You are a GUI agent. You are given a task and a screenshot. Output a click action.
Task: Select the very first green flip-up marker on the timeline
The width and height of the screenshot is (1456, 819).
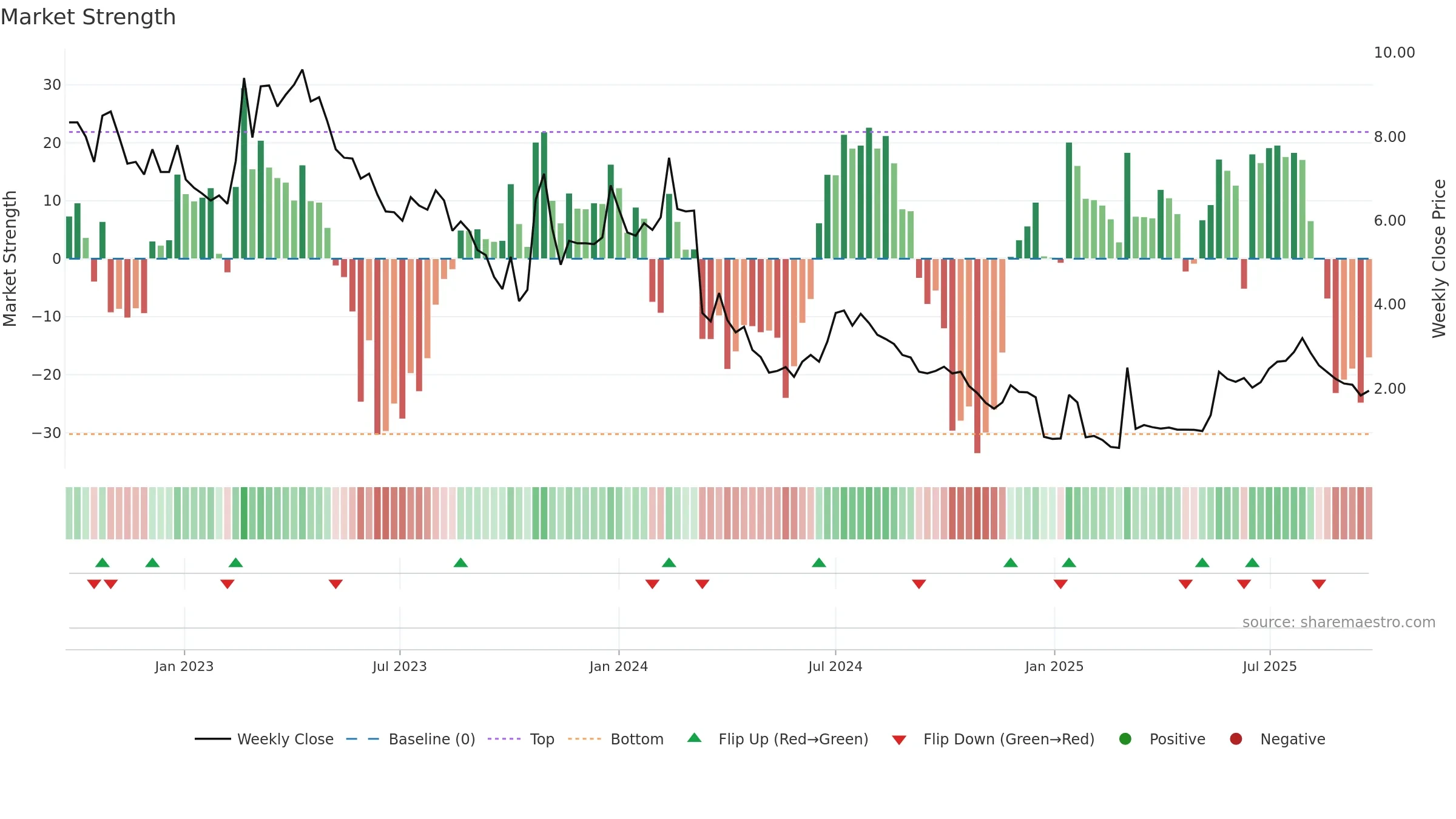point(103,562)
